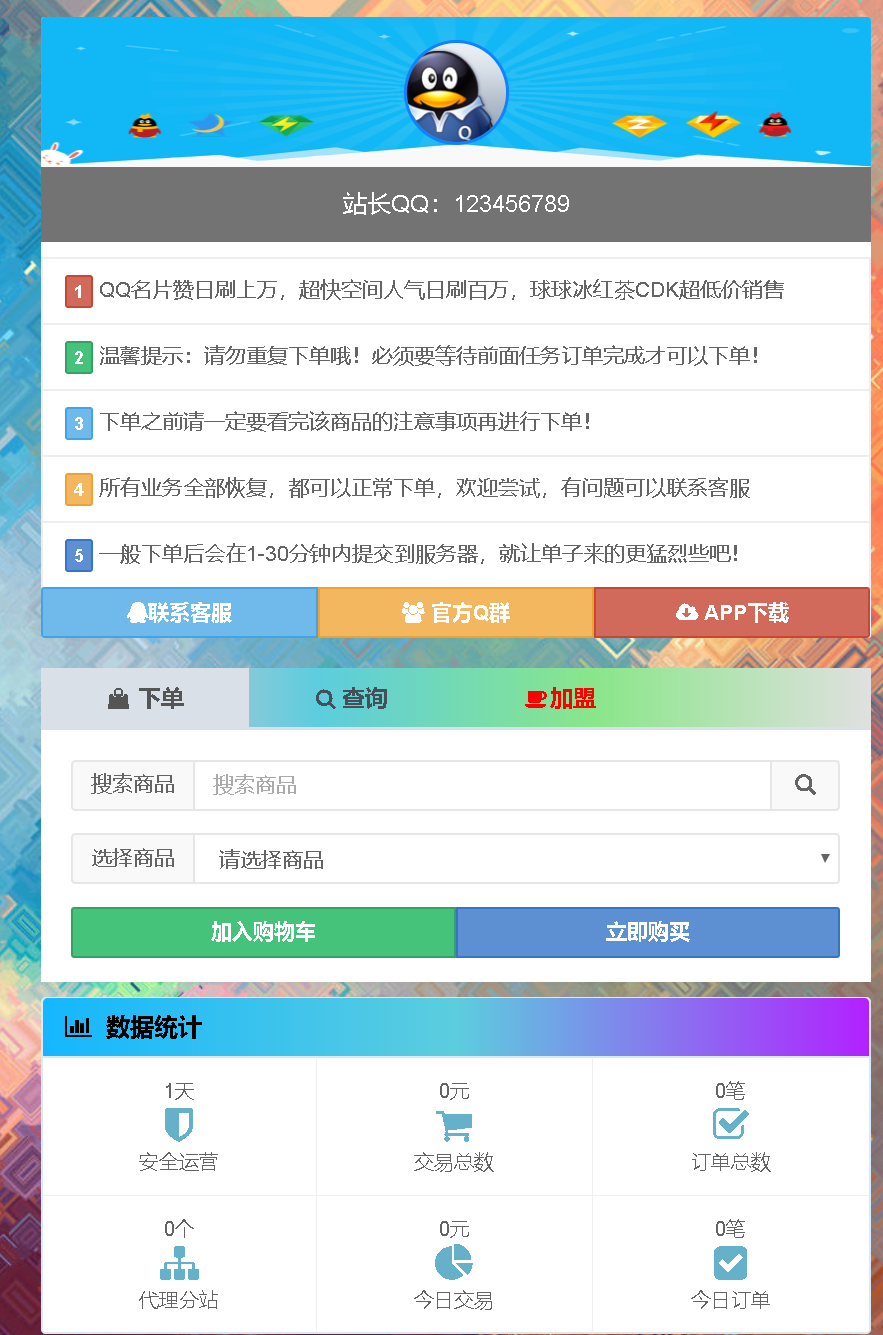Click the pie chart icon for 今日交易
883x1335 pixels.
point(454,1263)
